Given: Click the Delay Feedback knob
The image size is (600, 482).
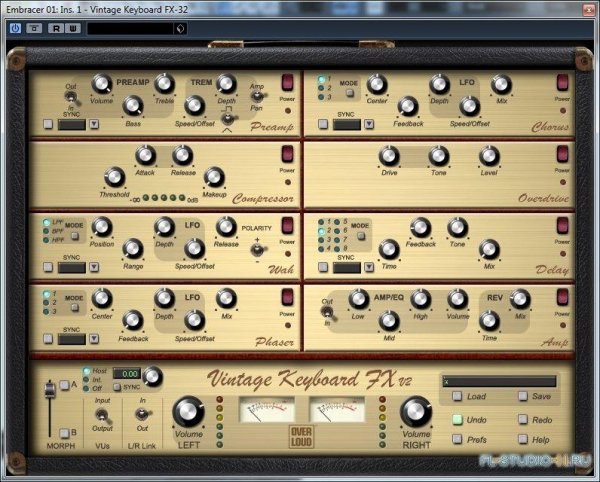Looking at the screenshot, I should 420,227.
